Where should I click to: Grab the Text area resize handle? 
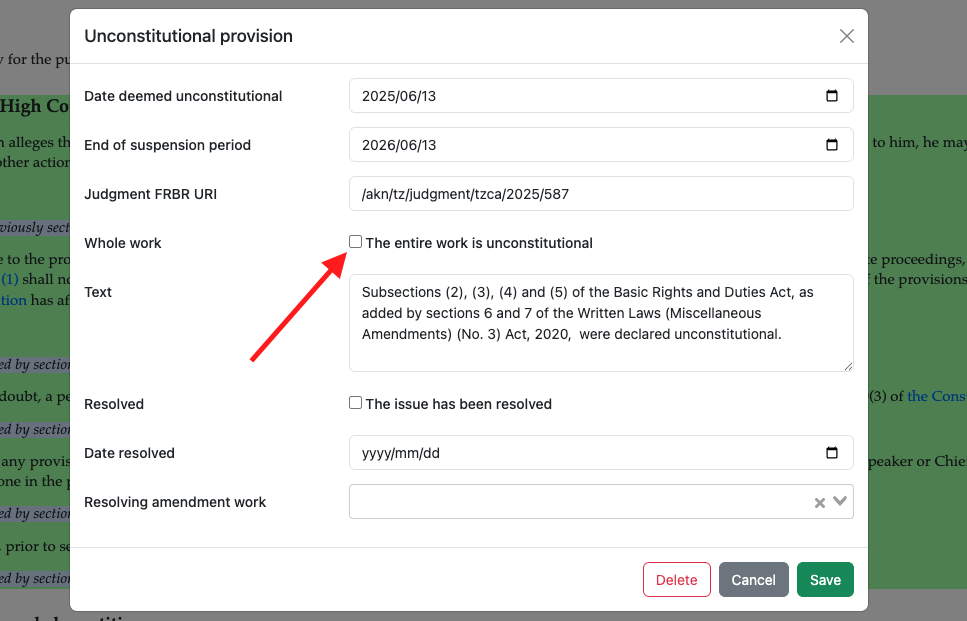point(848,367)
